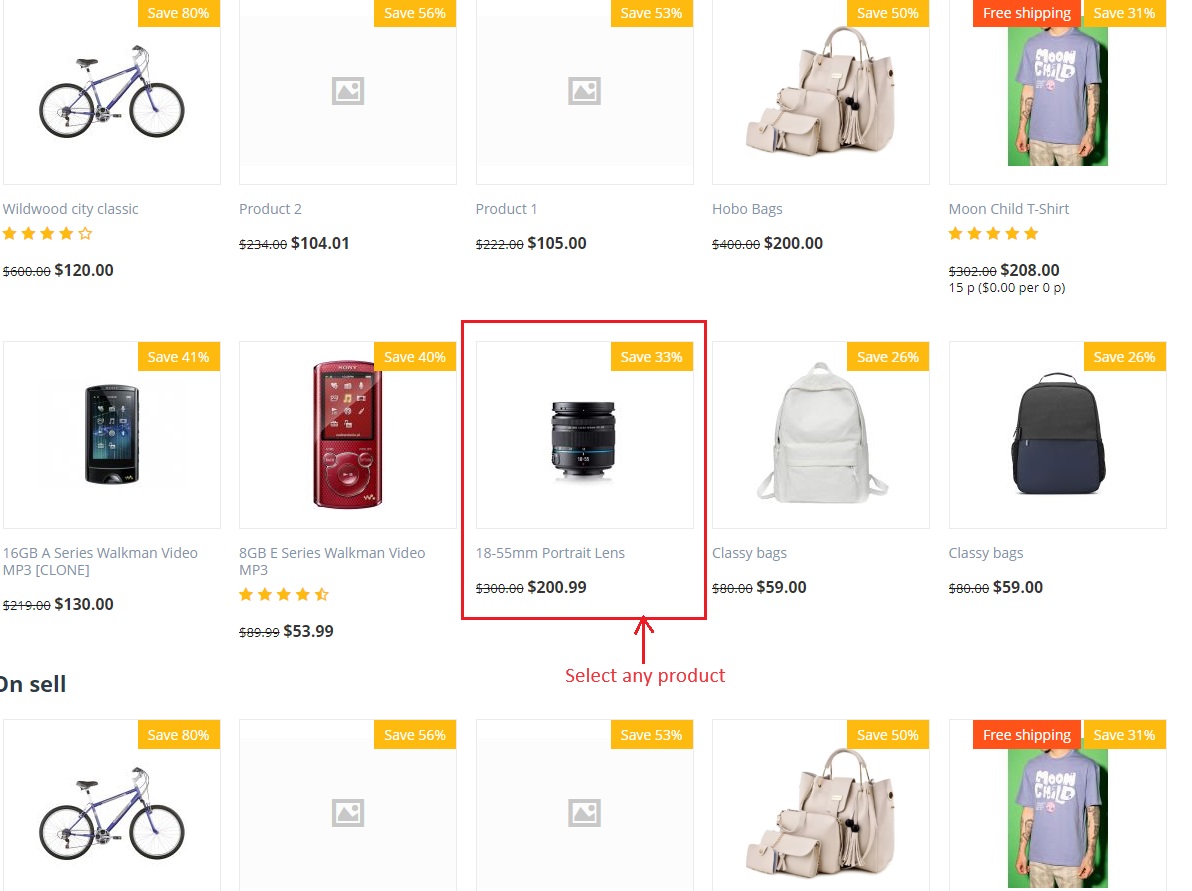The width and height of the screenshot is (1192, 891).
Task: Open 16GB A Series Walkman Video MP3 [CLONE] link
Action: click(x=100, y=561)
